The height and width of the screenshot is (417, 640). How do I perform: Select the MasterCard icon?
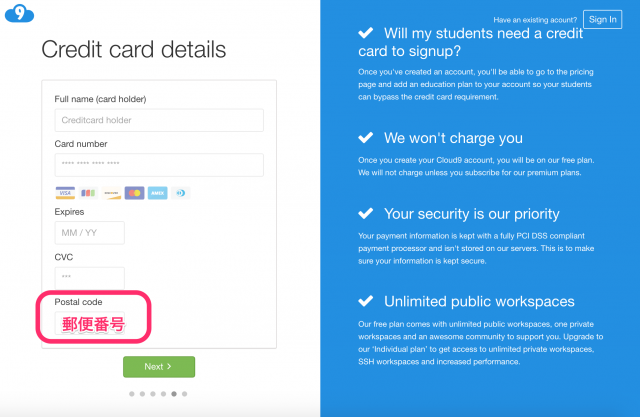[135, 193]
